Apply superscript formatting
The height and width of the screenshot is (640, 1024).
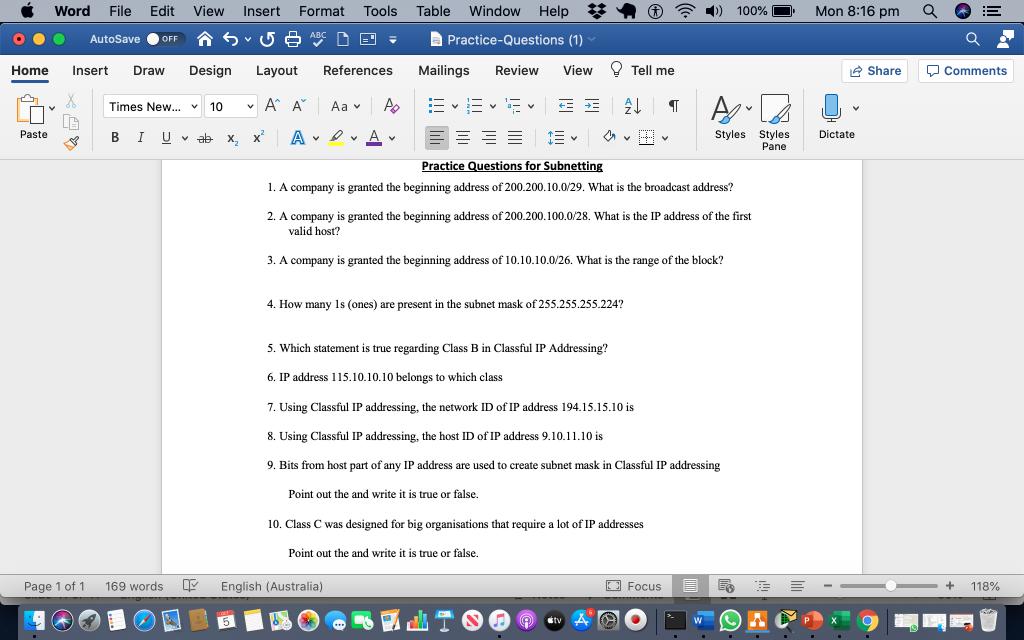(x=257, y=137)
